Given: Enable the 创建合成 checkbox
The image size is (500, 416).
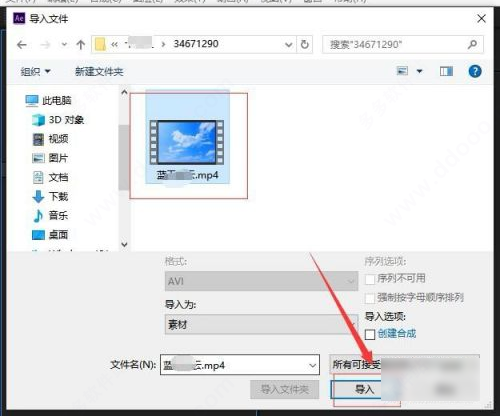Looking at the screenshot, I should [370, 334].
